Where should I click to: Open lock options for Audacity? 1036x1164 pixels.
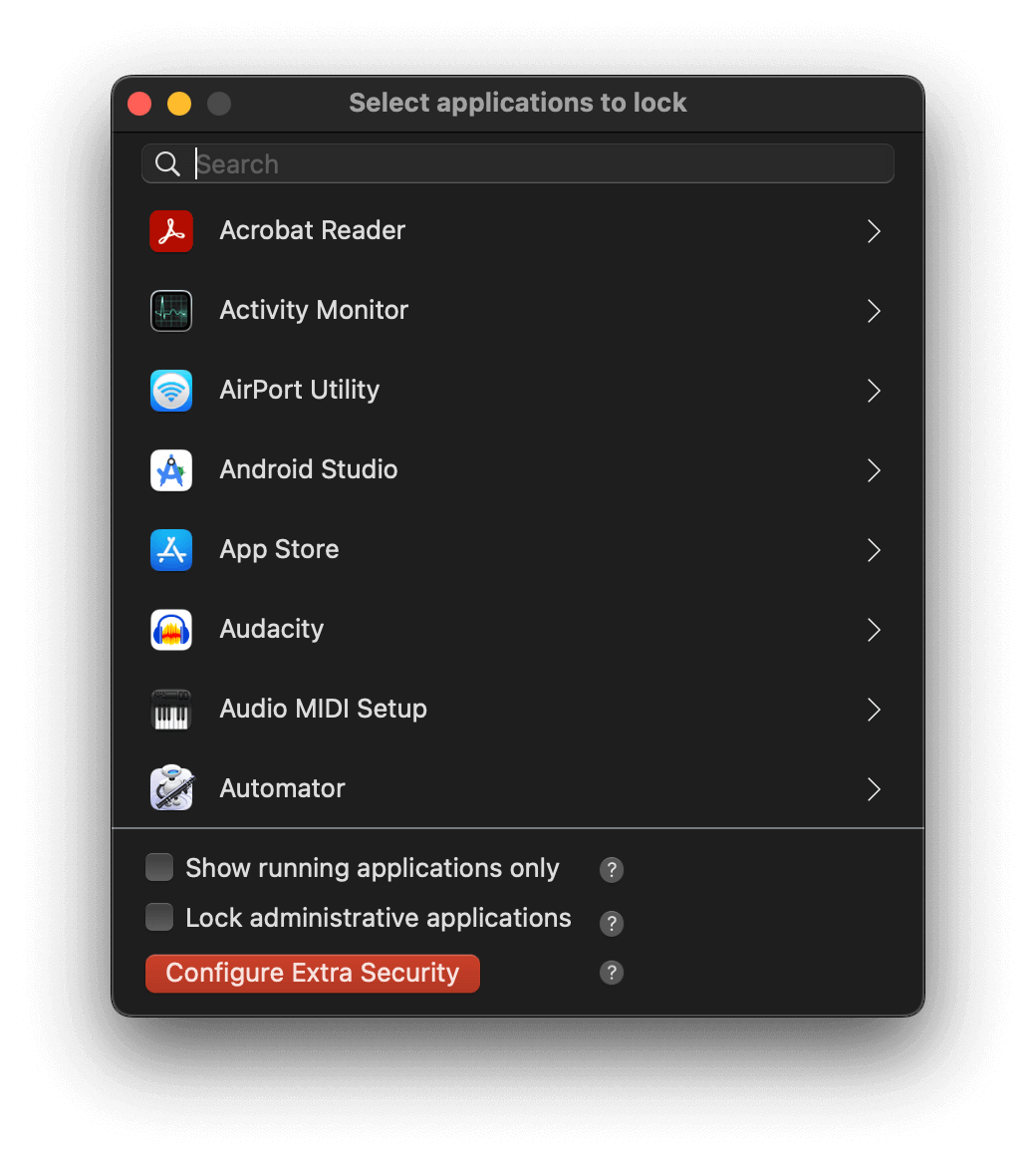click(874, 629)
